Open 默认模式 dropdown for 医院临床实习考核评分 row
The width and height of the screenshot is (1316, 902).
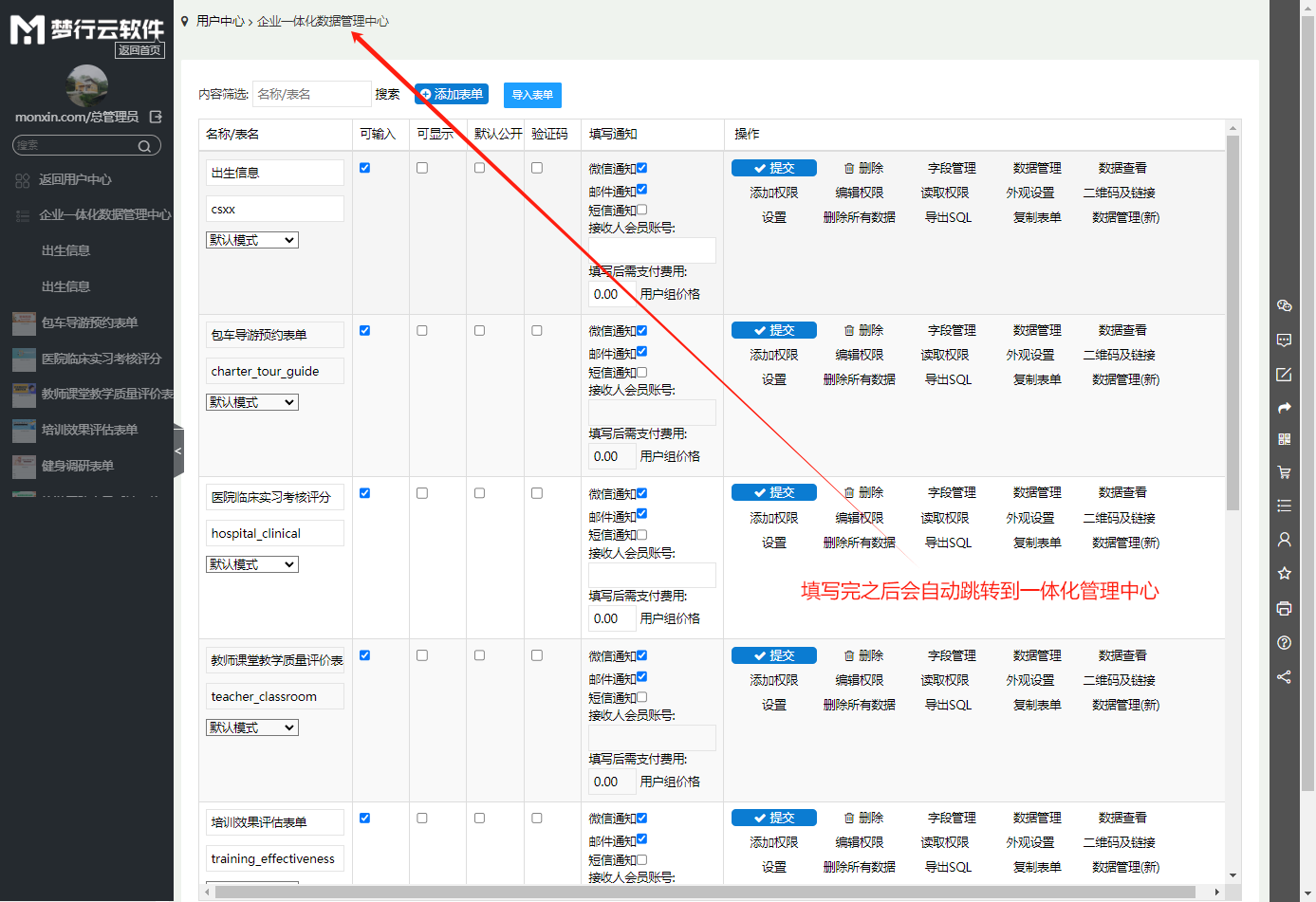[x=252, y=564]
